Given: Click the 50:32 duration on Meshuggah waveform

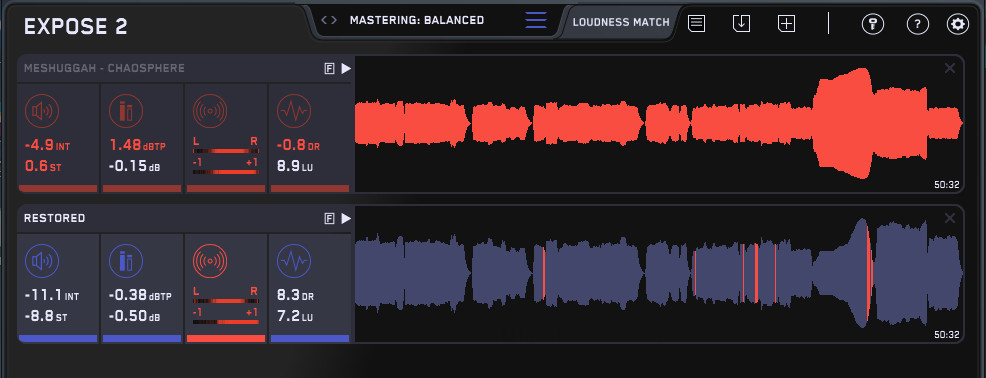Looking at the screenshot, I should (946, 185).
